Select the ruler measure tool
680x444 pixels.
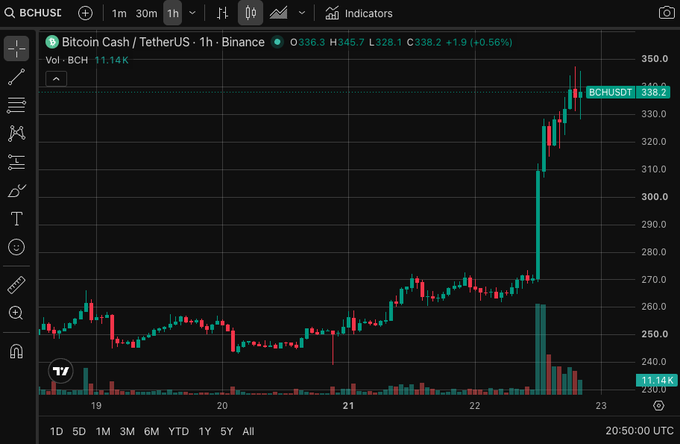click(16, 285)
